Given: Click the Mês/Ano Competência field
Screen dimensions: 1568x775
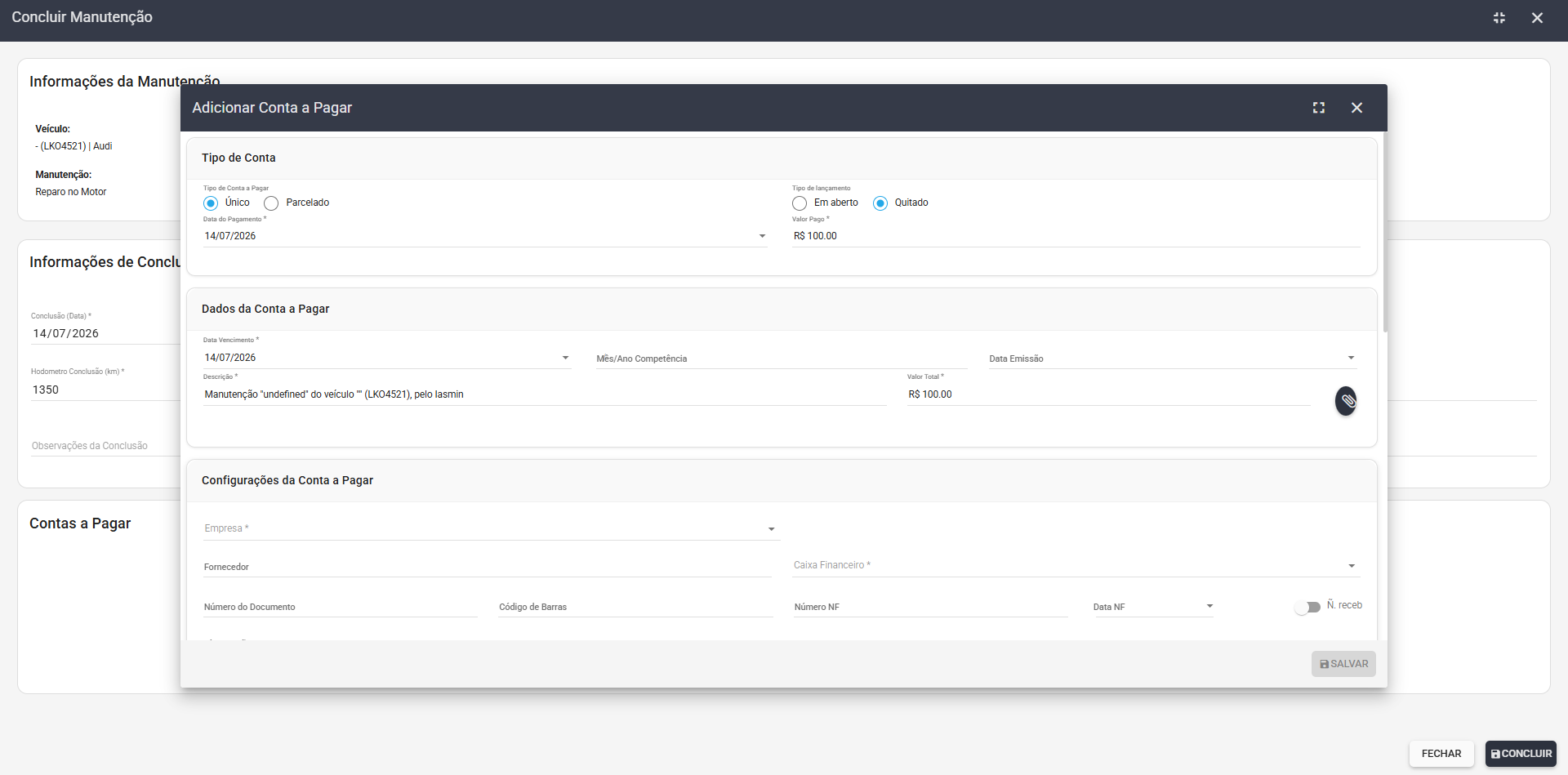Looking at the screenshot, I should 782,359.
